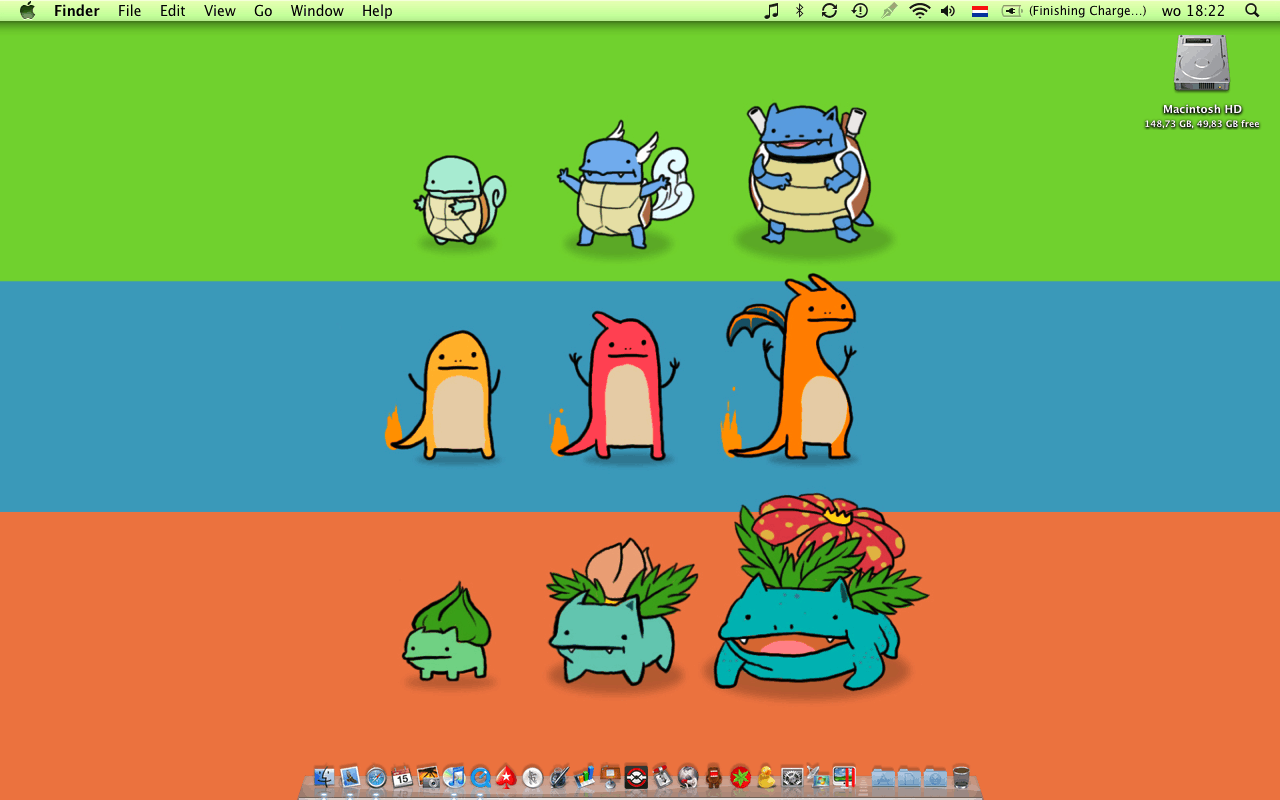
Task: Open Spotlight search magnifier
Action: coord(1252,11)
